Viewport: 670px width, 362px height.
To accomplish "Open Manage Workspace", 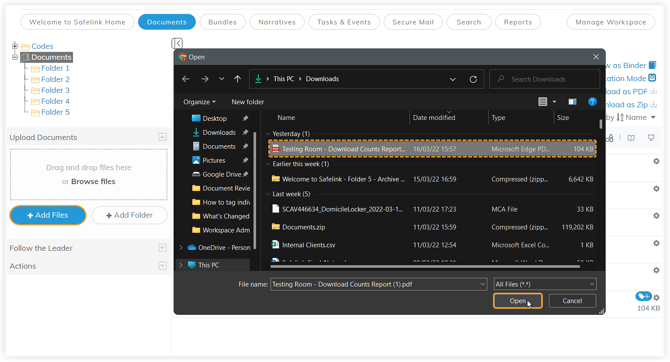I will [611, 22].
